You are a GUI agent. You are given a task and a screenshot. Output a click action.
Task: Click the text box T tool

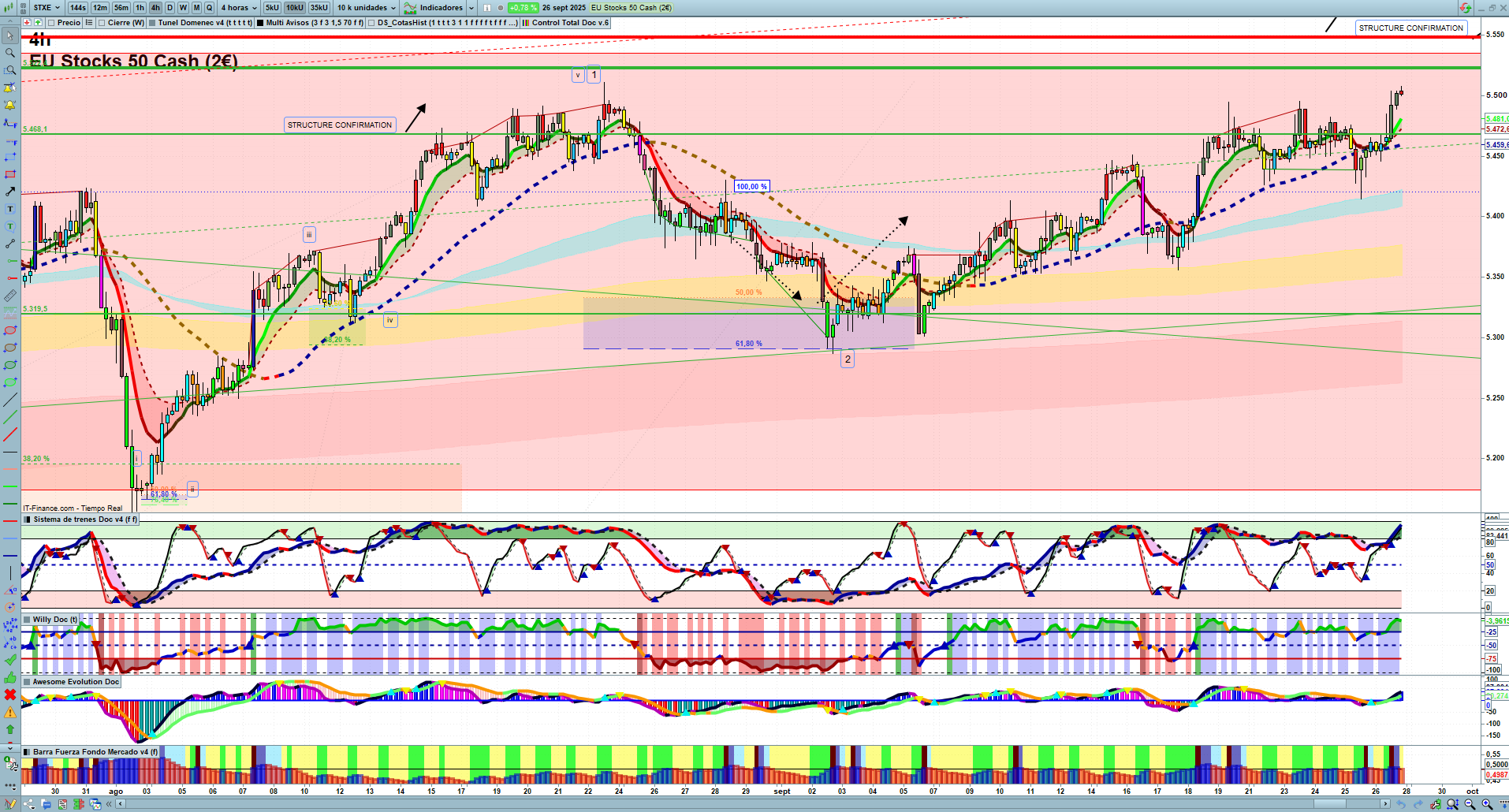click(10, 209)
